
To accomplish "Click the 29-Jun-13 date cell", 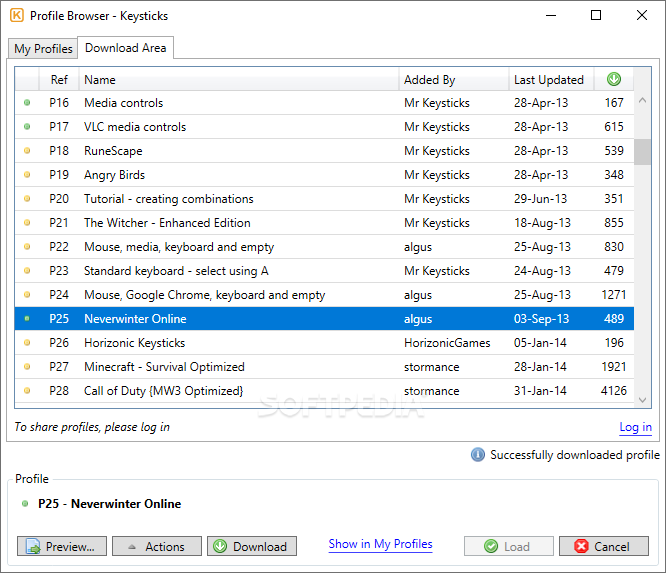I will pyautogui.click(x=540, y=199).
